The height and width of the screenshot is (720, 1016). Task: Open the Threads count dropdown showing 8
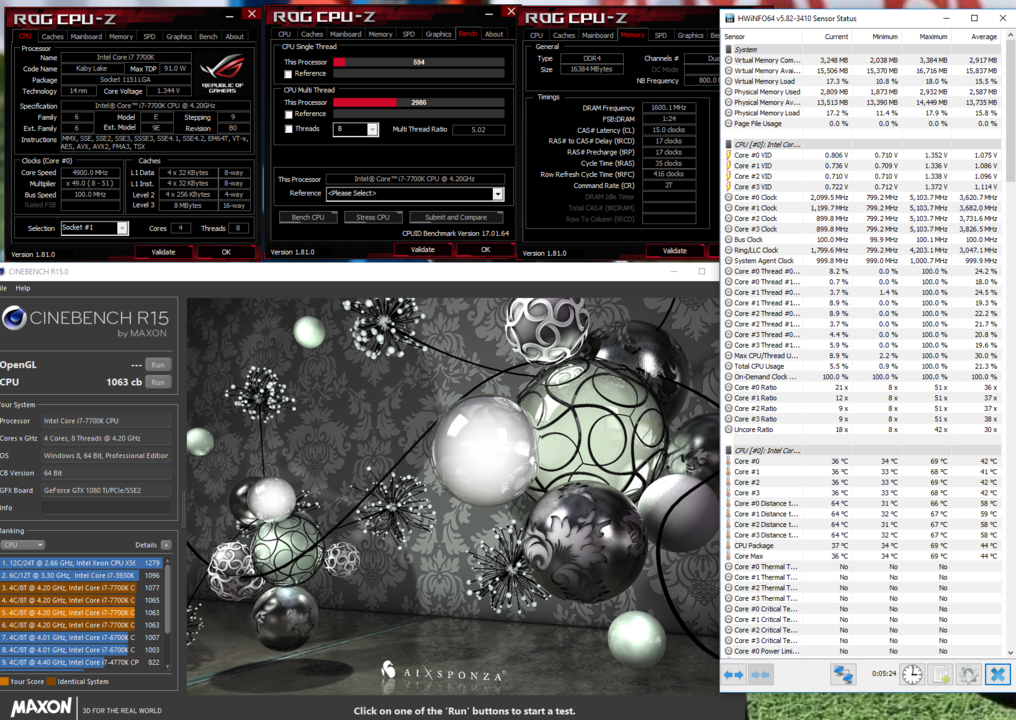pyautogui.click(x=373, y=130)
